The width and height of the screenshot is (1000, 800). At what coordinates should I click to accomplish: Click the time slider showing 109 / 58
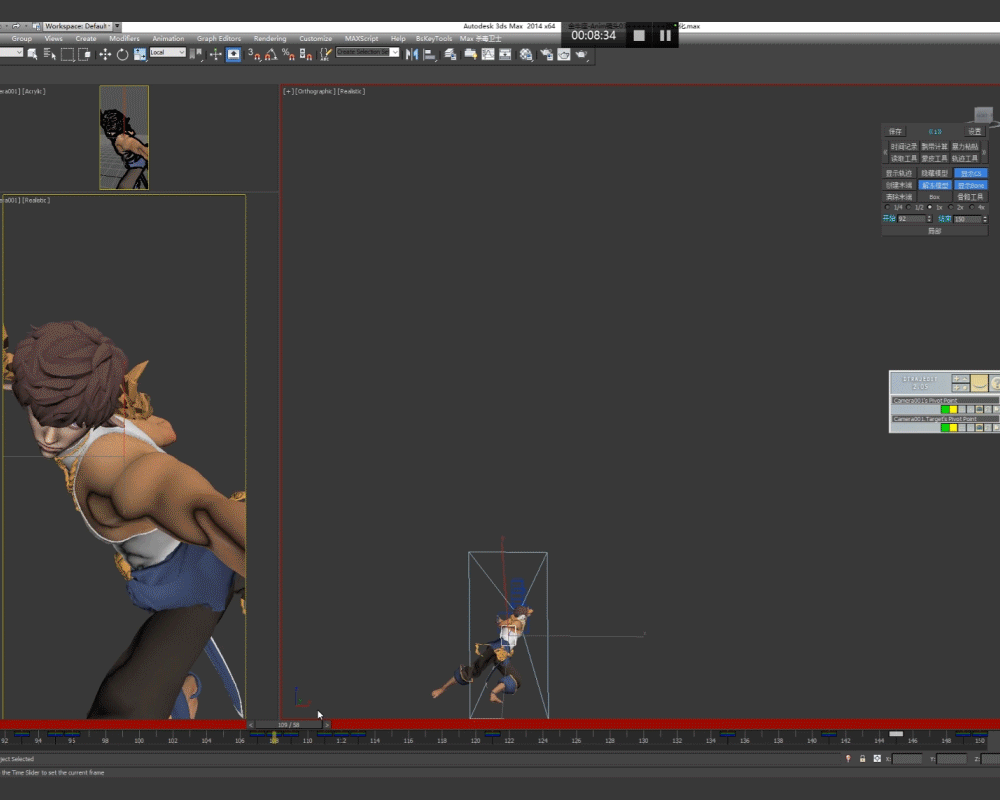(x=289, y=725)
